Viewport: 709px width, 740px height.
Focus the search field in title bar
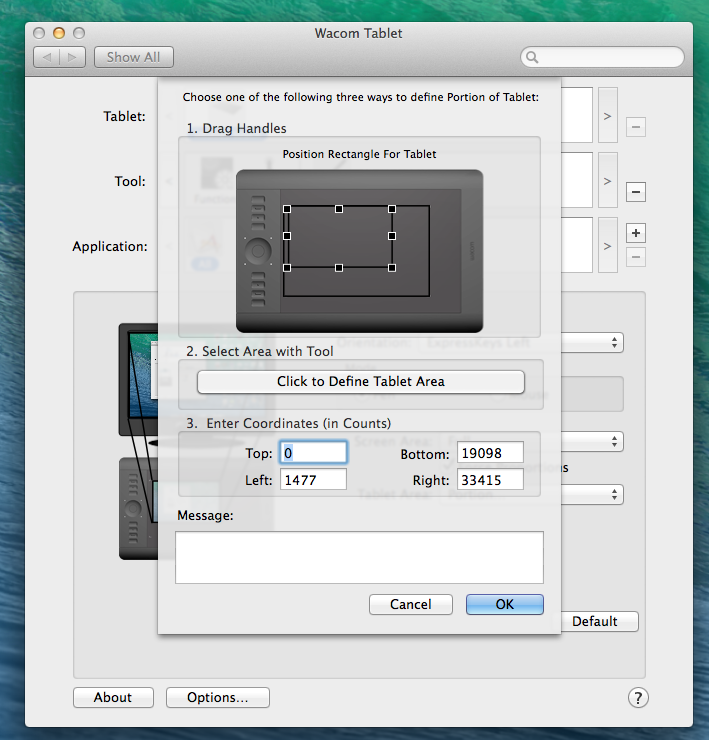pyautogui.click(x=602, y=57)
